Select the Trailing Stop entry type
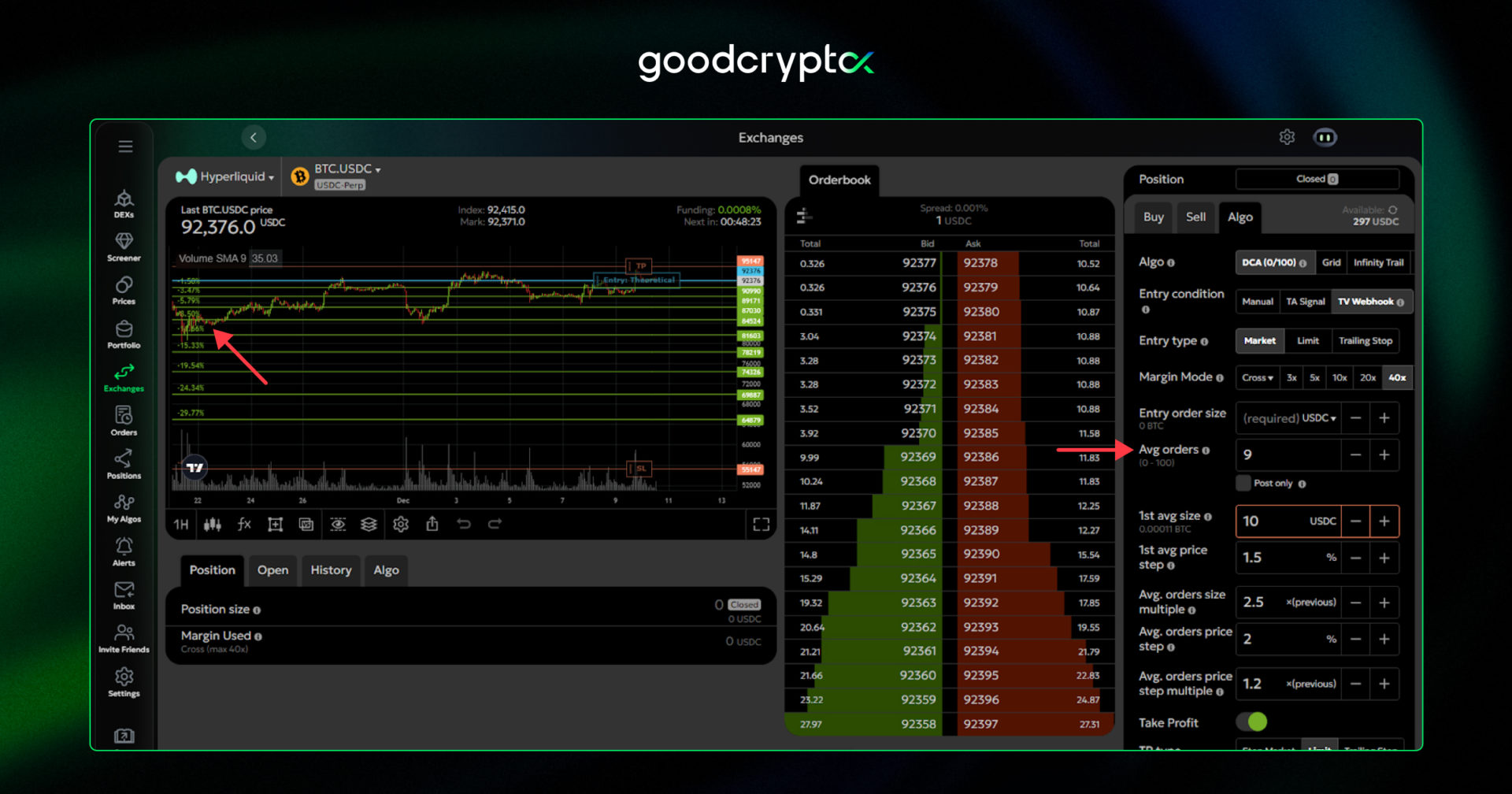Viewport: 1512px width, 794px height. click(x=1365, y=341)
